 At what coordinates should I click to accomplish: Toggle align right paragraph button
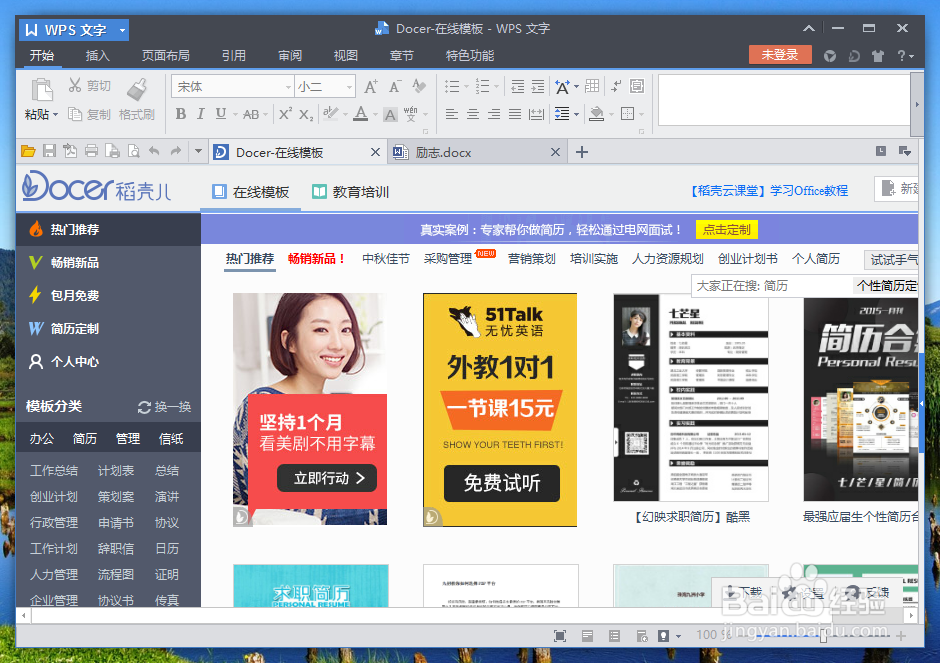click(x=494, y=114)
